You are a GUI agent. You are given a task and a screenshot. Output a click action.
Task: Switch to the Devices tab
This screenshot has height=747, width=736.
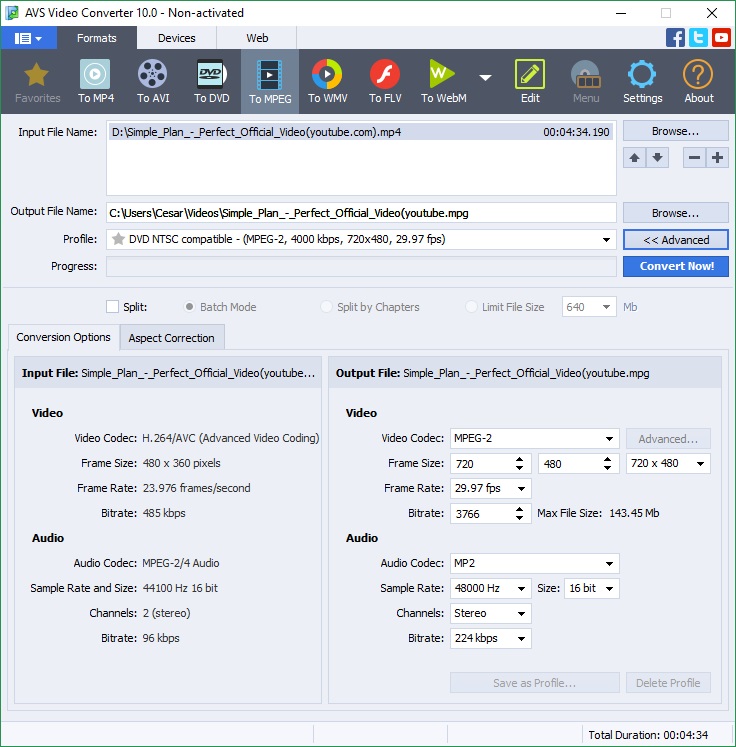(177, 38)
